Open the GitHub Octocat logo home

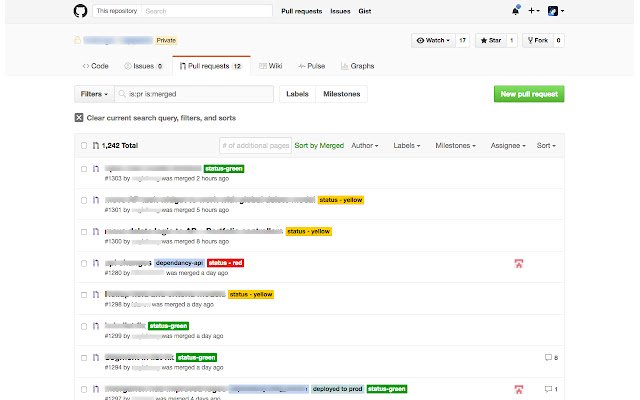click(x=80, y=11)
